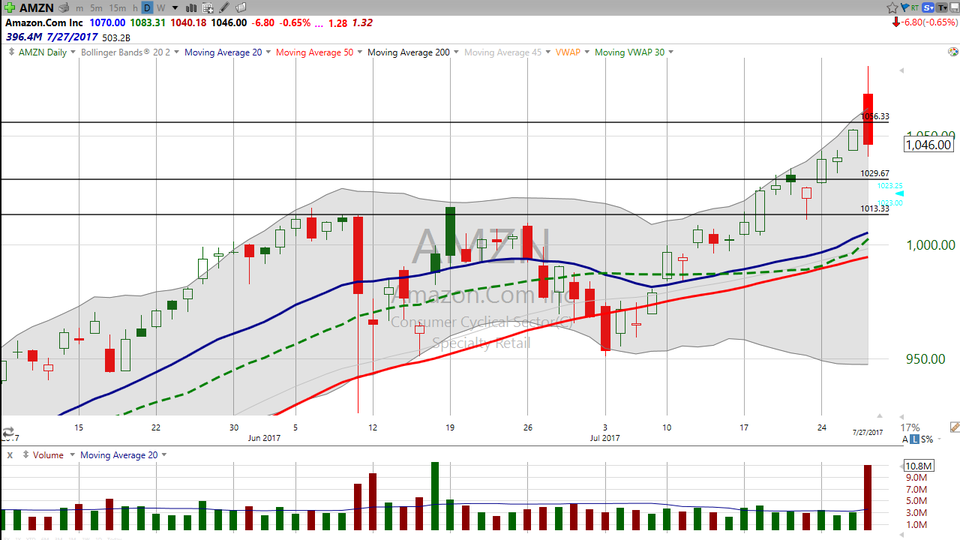The width and height of the screenshot is (960, 540).
Task: Click the star favorite icon
Action: click(x=892, y=8)
